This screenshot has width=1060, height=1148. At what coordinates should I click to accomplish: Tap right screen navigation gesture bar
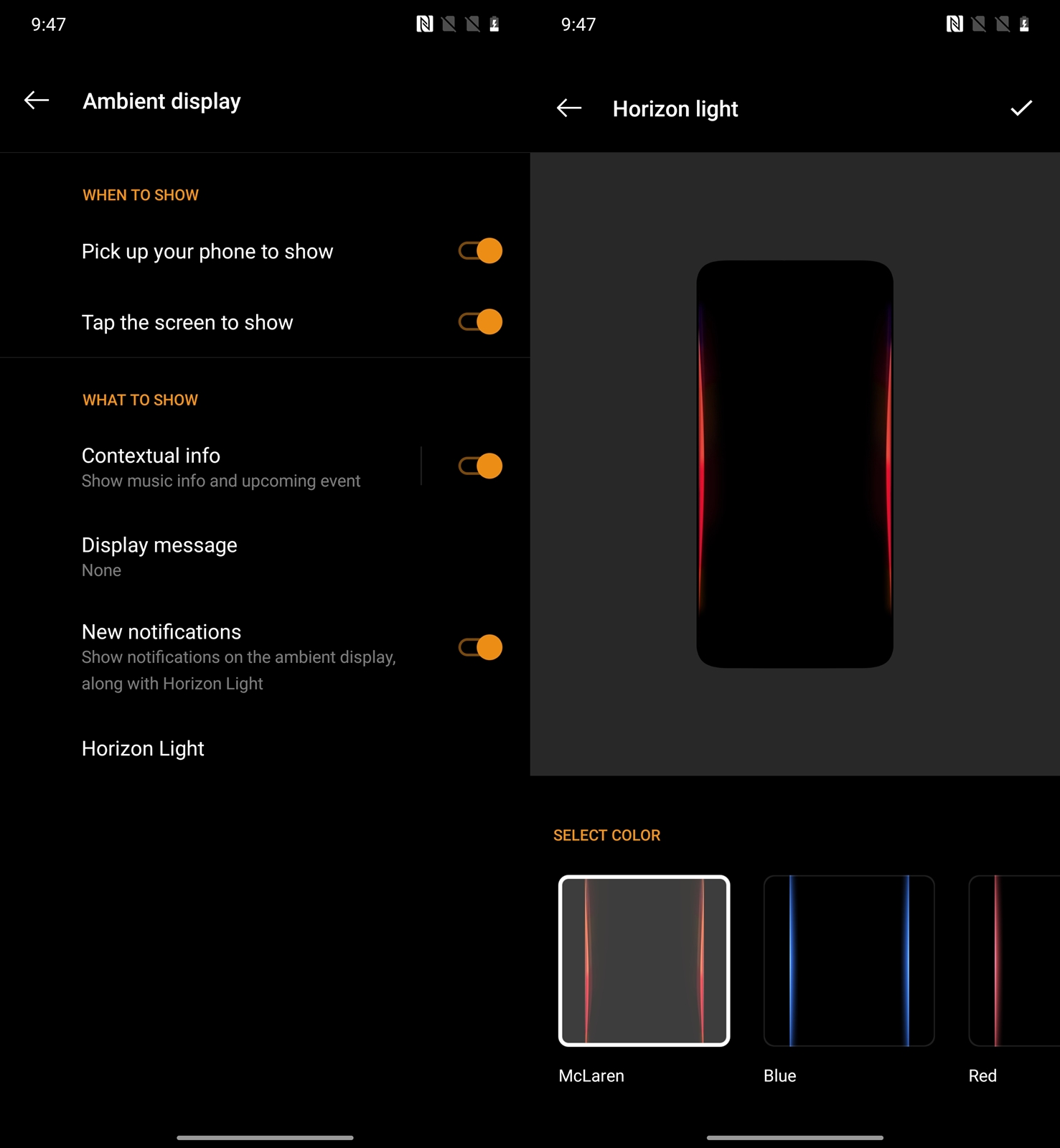click(794, 1137)
